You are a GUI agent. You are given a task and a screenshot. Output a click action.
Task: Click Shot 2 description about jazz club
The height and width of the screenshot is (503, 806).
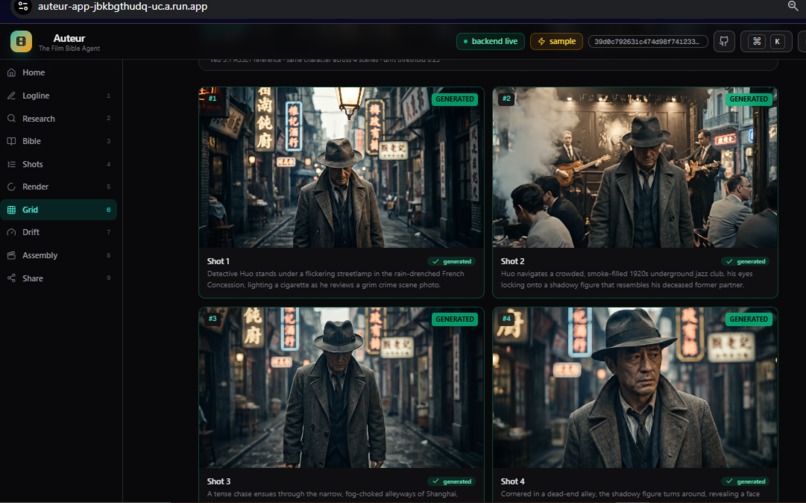626,279
